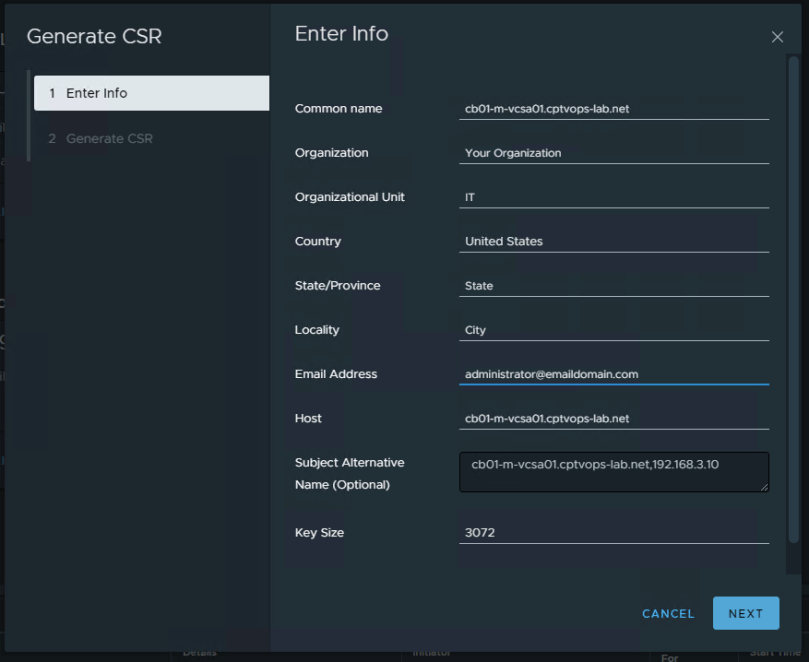Click the State/Province input field
This screenshot has height=662, width=809.
(613, 286)
